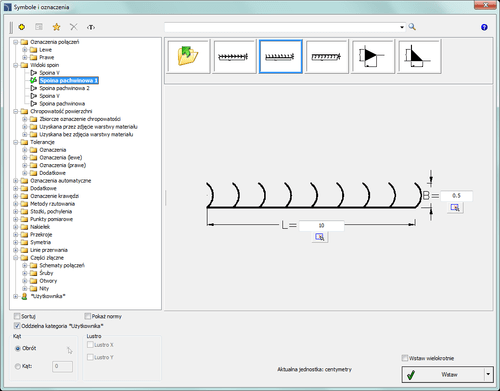Image resolution: width=500 pixels, height=391 pixels.
Task: Collapse the Widoki spoin node
Action: point(15,65)
